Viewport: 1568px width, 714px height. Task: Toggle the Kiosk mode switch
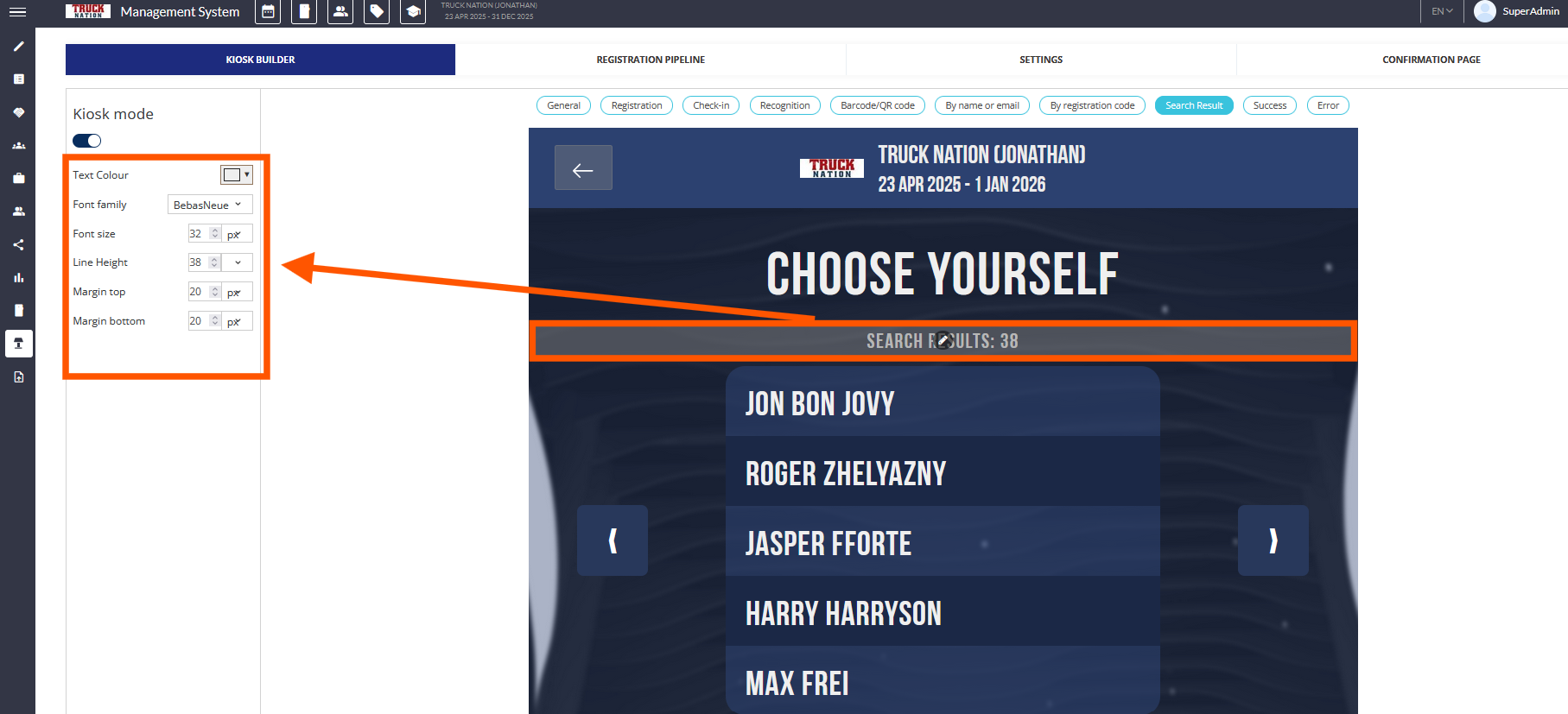pyautogui.click(x=87, y=141)
